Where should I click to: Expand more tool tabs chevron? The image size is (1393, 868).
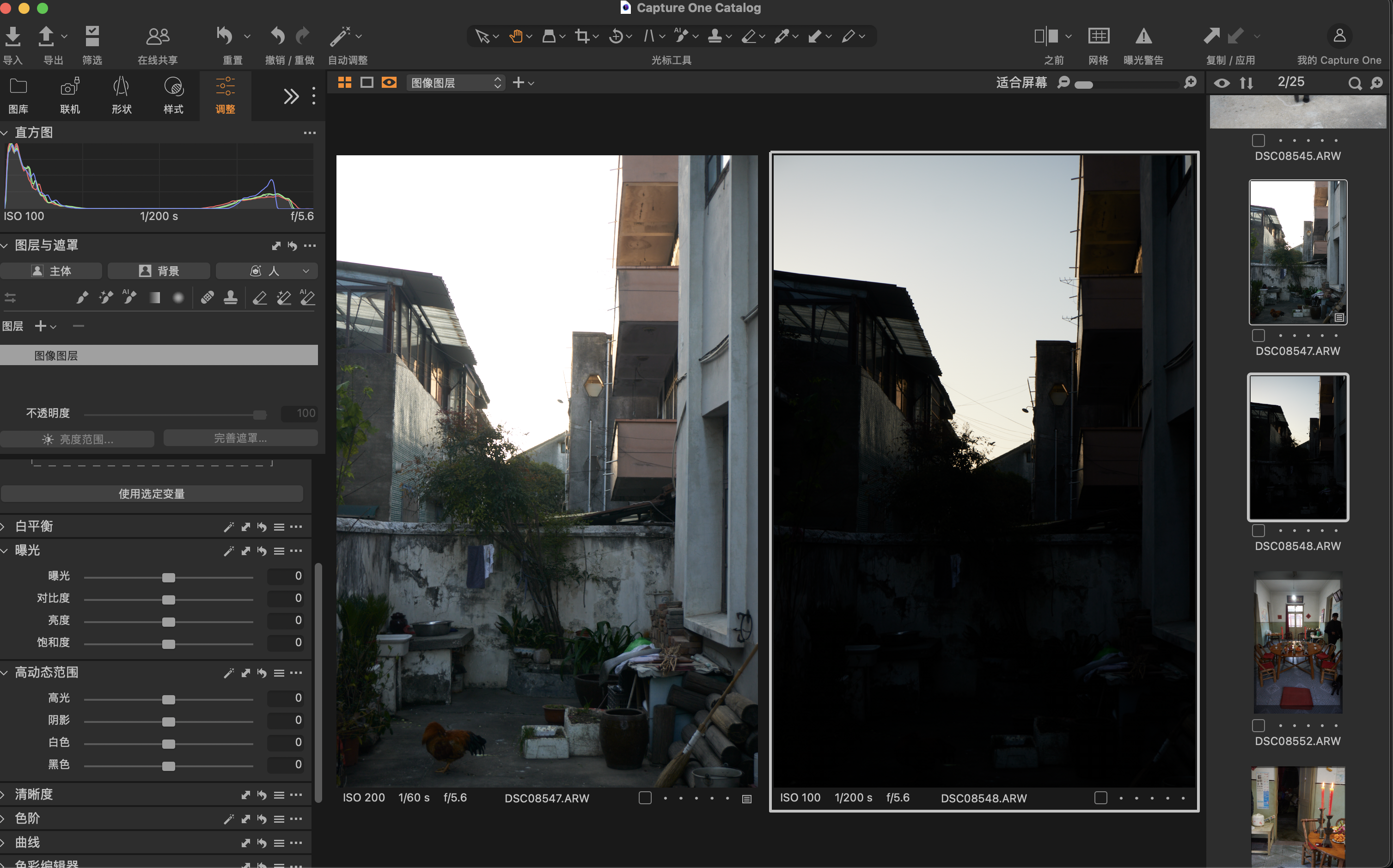pyautogui.click(x=291, y=96)
